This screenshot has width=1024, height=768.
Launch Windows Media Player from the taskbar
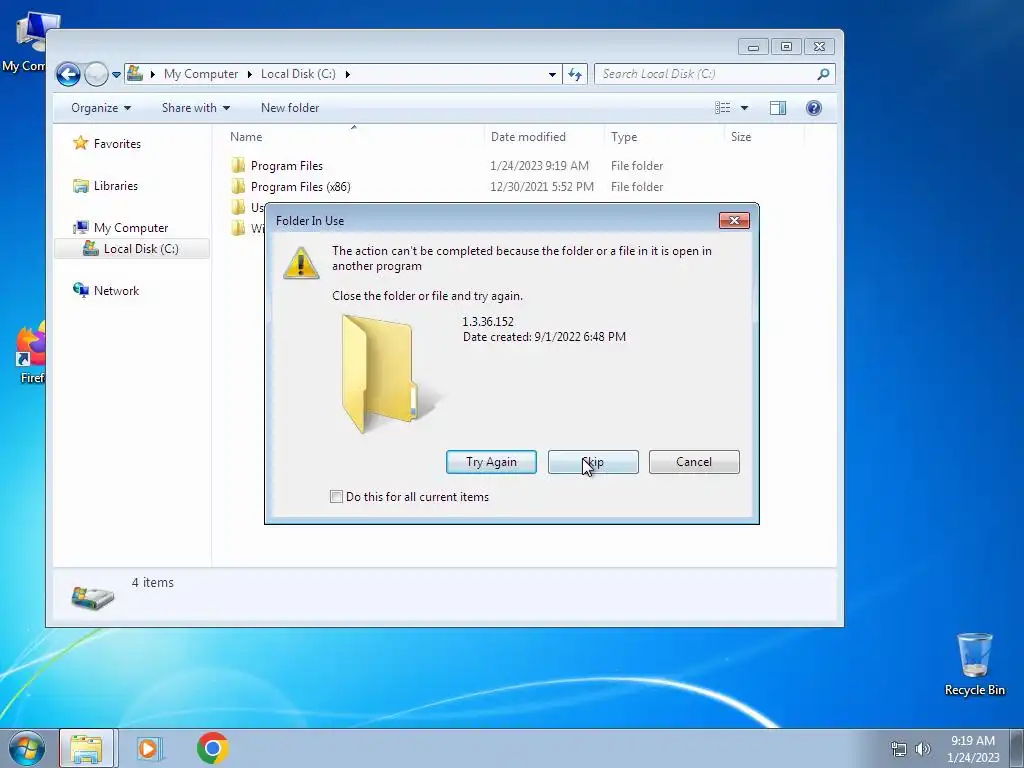pos(149,748)
